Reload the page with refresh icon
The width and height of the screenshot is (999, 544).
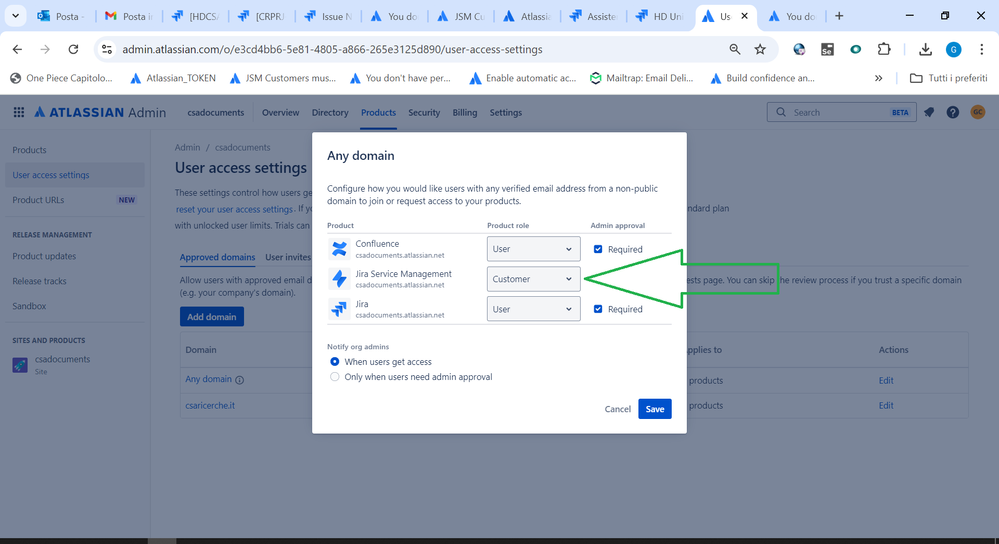click(73, 49)
